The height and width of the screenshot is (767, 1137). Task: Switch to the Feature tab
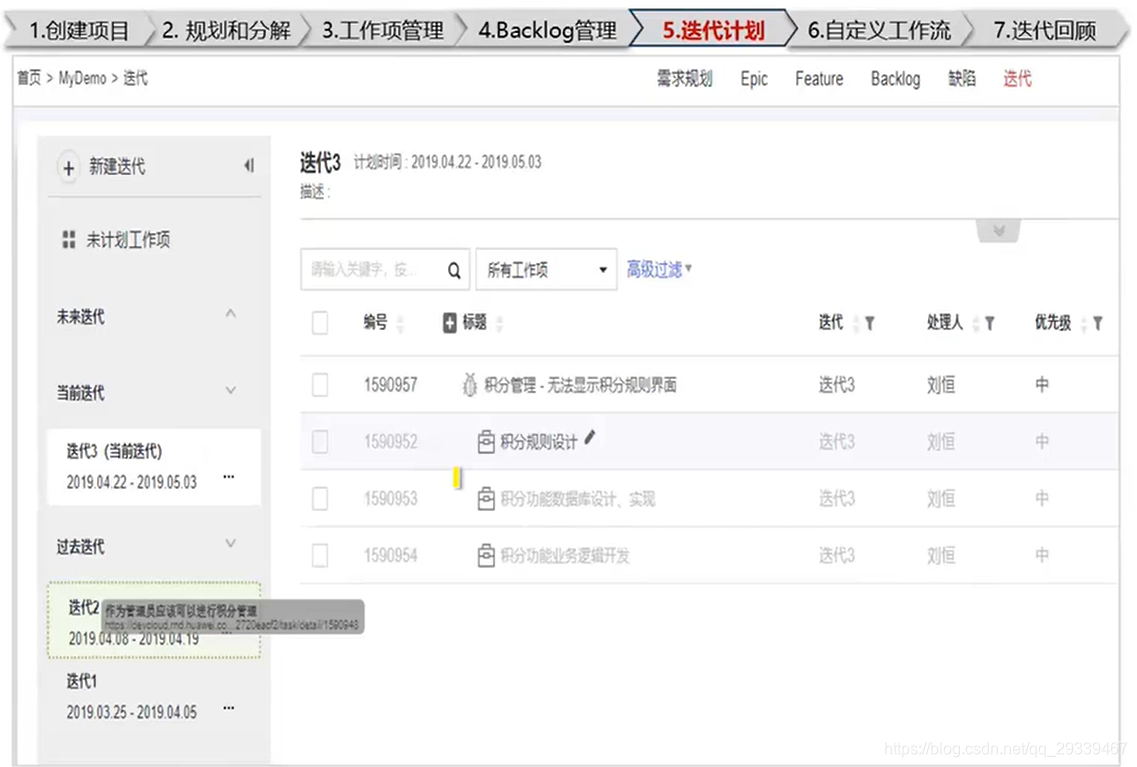(819, 78)
